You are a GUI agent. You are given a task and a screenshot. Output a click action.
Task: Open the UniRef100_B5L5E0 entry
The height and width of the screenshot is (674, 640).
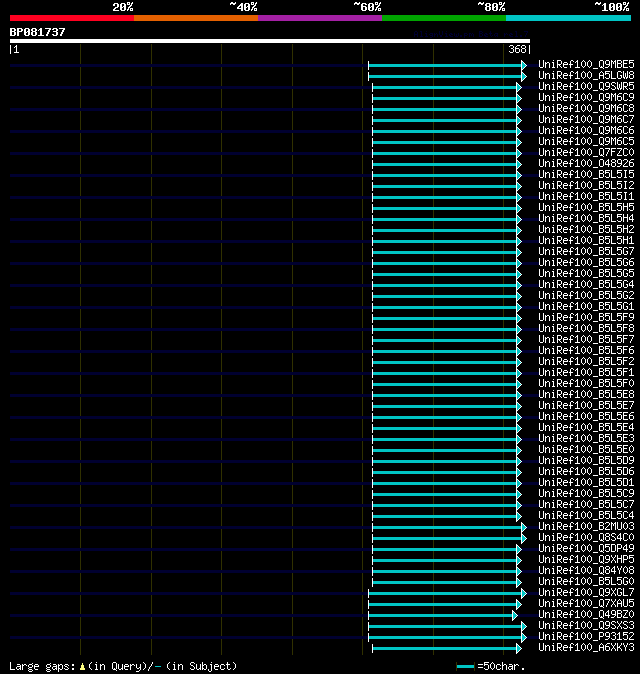[x=586, y=450]
